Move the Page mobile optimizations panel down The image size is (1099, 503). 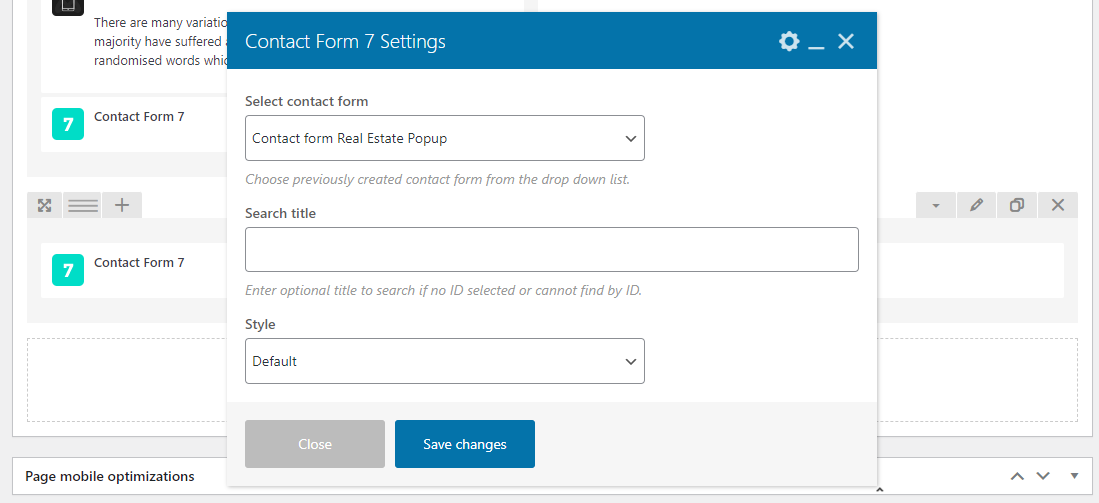(1043, 476)
